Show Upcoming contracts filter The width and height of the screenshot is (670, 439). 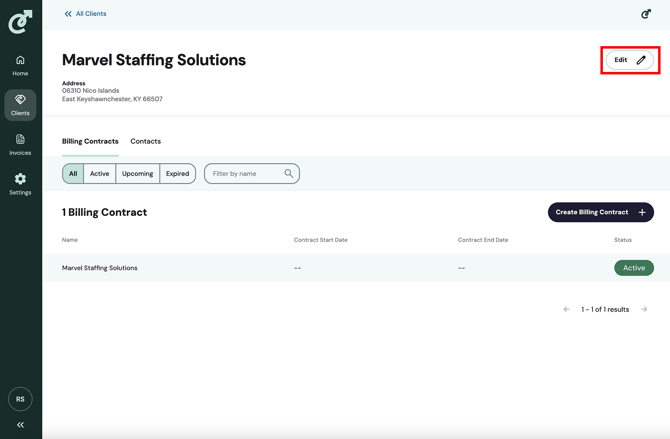(138, 174)
